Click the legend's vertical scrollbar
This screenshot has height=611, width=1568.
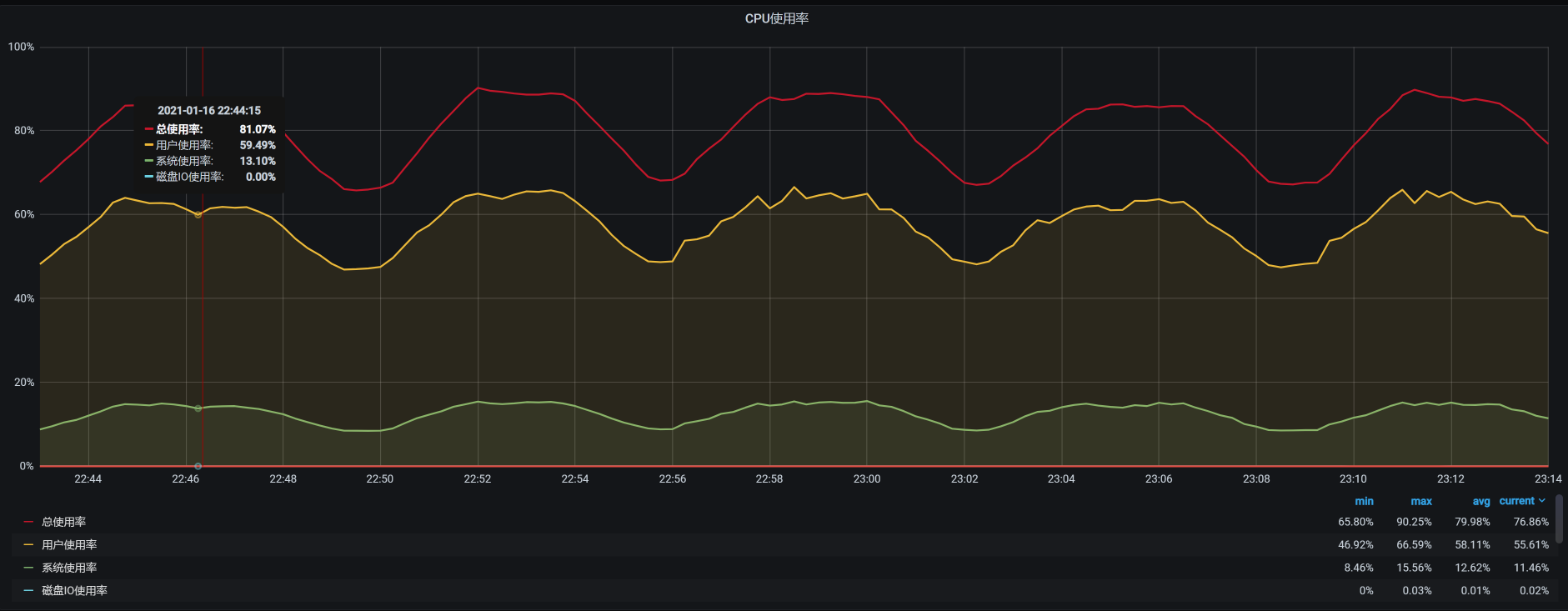tap(1559, 518)
